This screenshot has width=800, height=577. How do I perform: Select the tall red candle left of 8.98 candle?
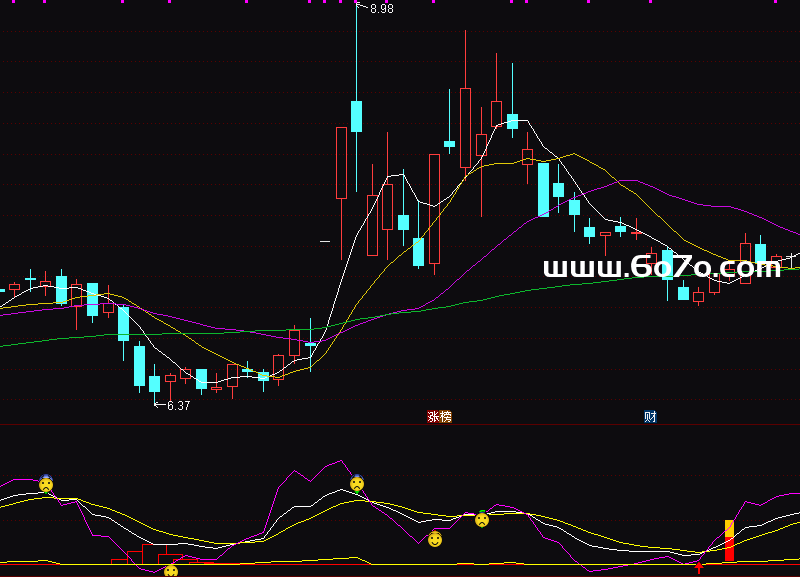click(341, 162)
